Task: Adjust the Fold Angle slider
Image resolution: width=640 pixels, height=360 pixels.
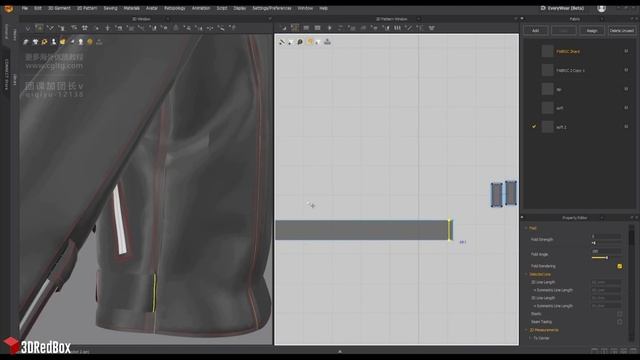Action: 607,258
